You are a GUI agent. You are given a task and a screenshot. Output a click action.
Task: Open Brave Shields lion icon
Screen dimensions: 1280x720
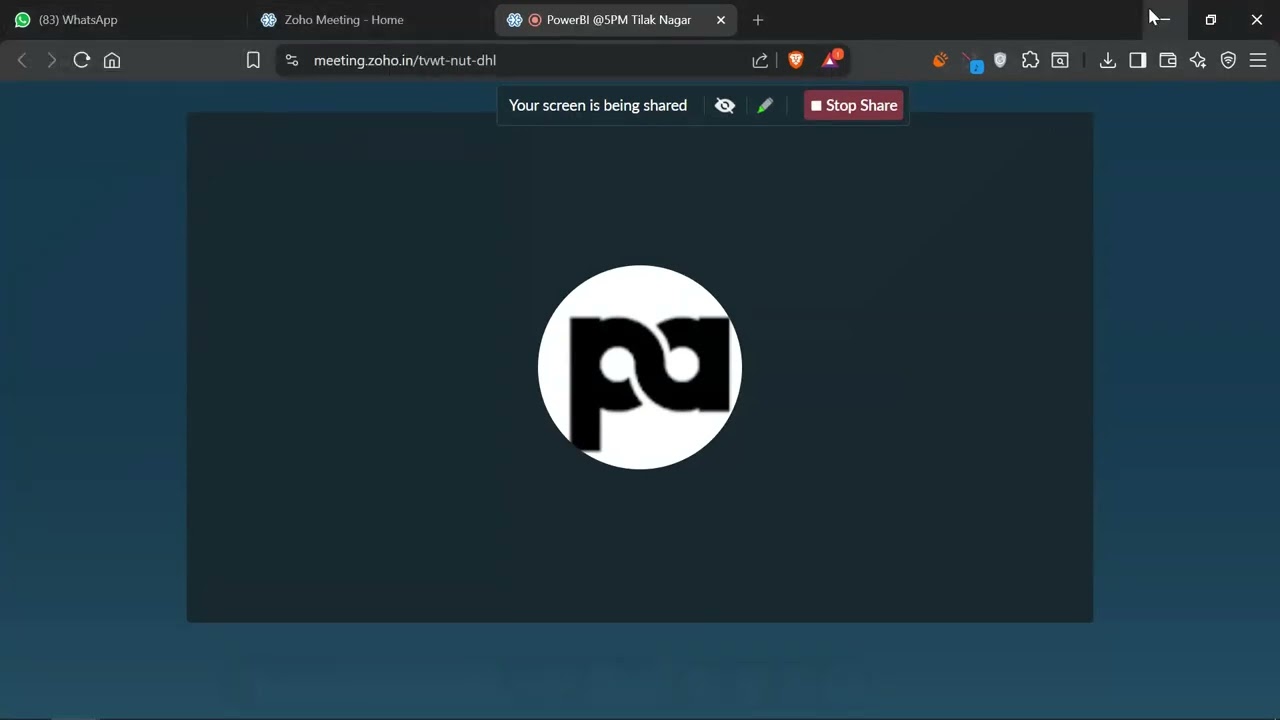[x=796, y=60]
